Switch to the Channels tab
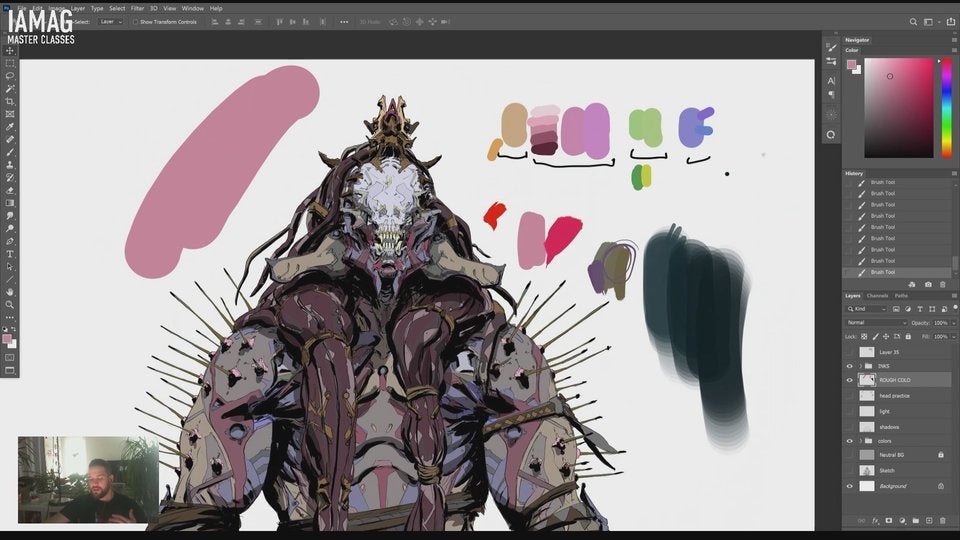960x540 pixels. [x=876, y=296]
